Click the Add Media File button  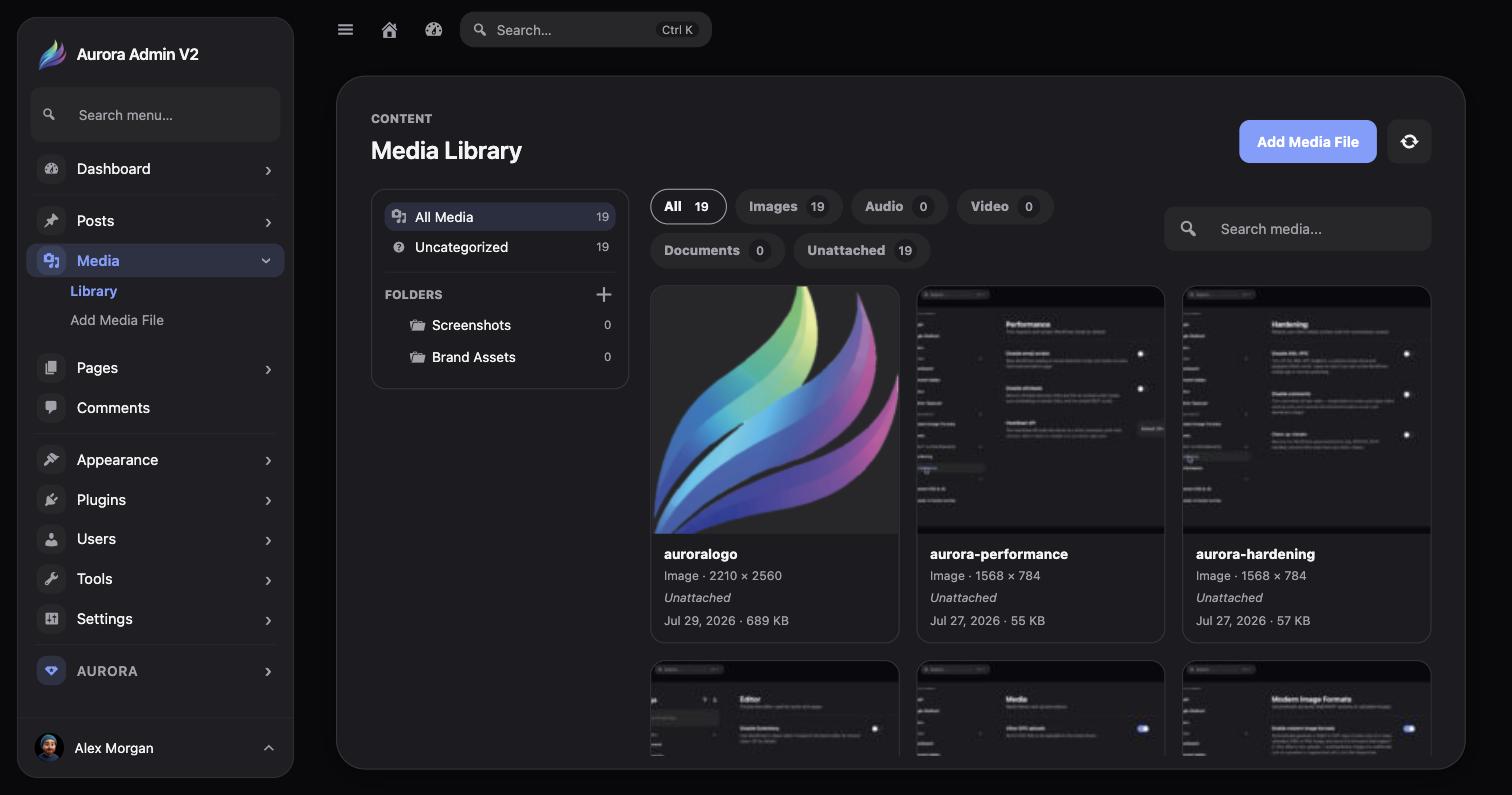(x=1308, y=142)
